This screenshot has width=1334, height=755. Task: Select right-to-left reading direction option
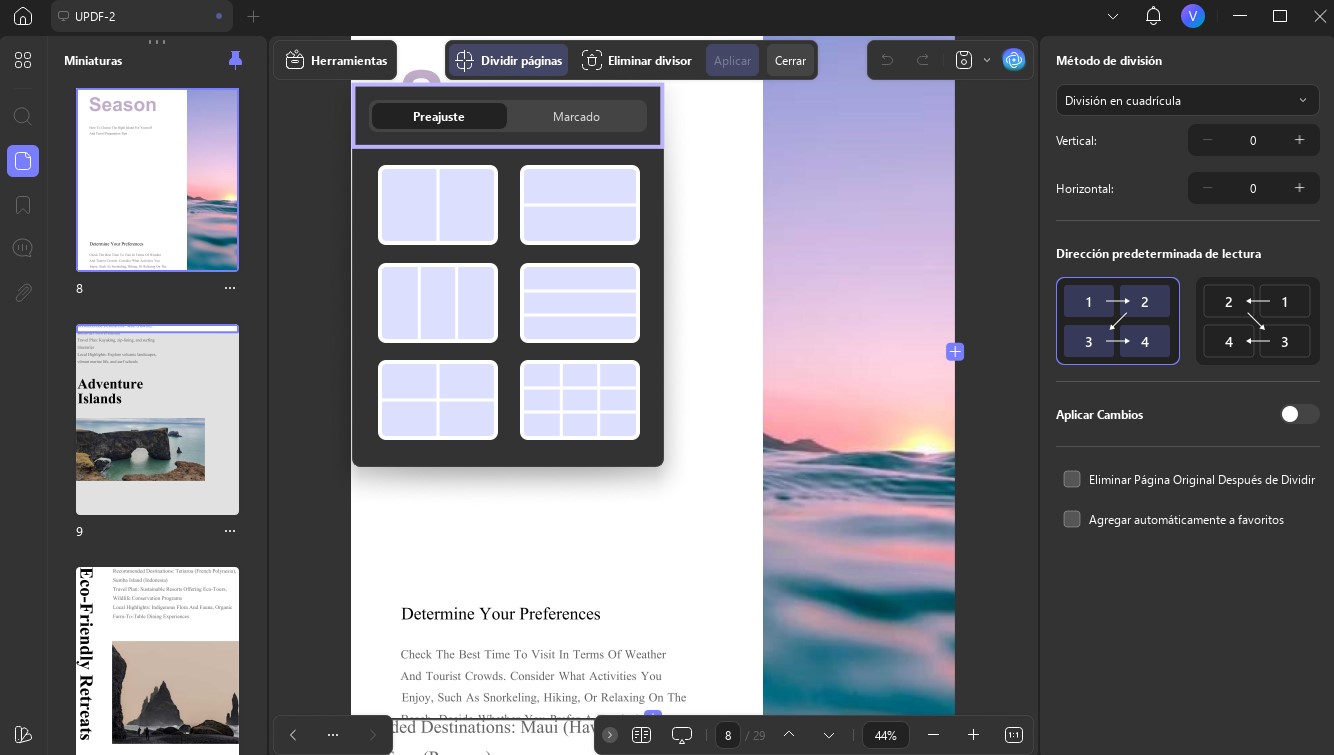click(1258, 321)
